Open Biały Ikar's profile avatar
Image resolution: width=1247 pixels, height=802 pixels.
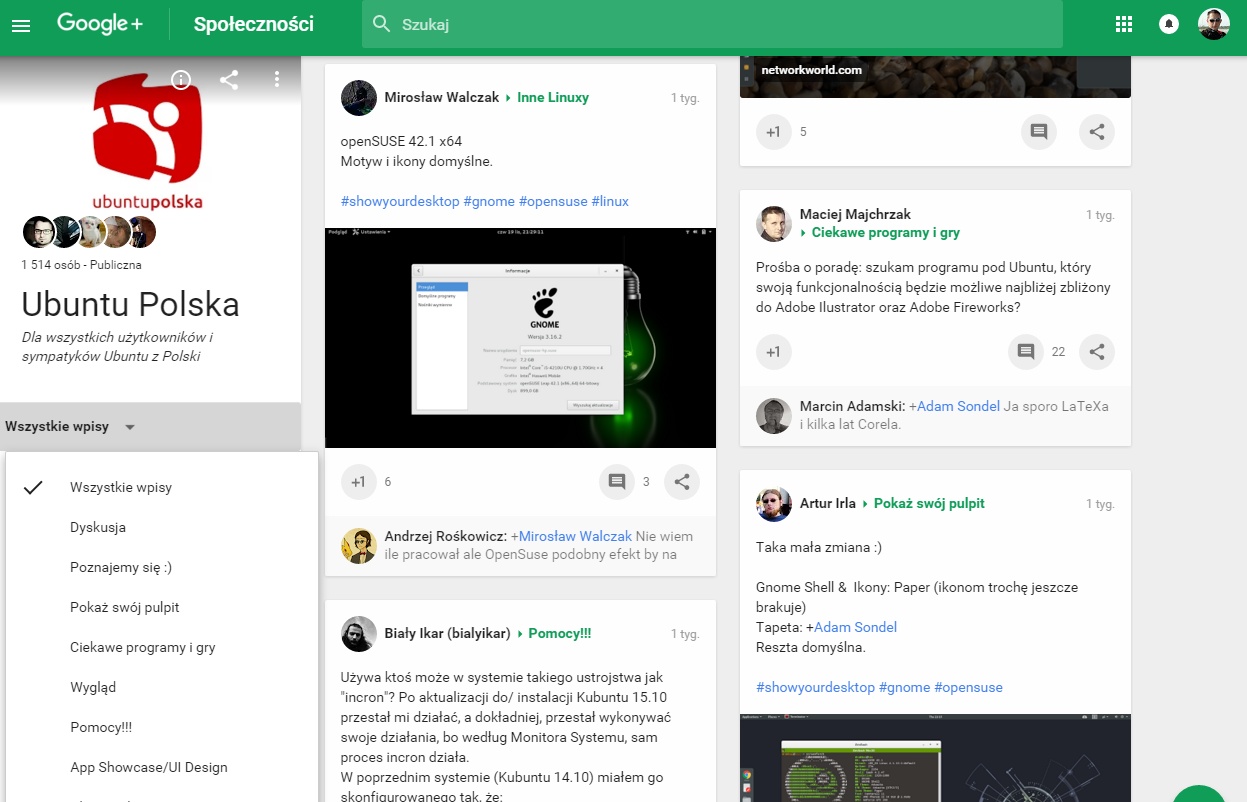(x=359, y=634)
